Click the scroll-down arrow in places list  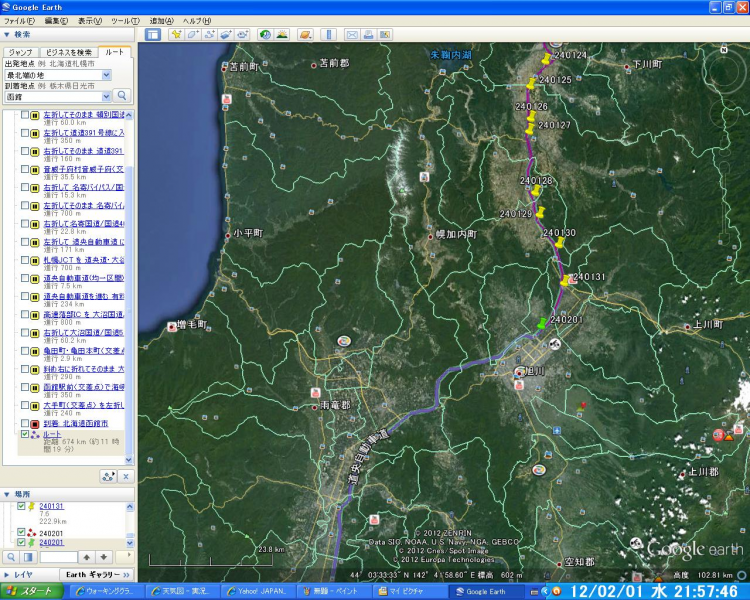point(130,543)
